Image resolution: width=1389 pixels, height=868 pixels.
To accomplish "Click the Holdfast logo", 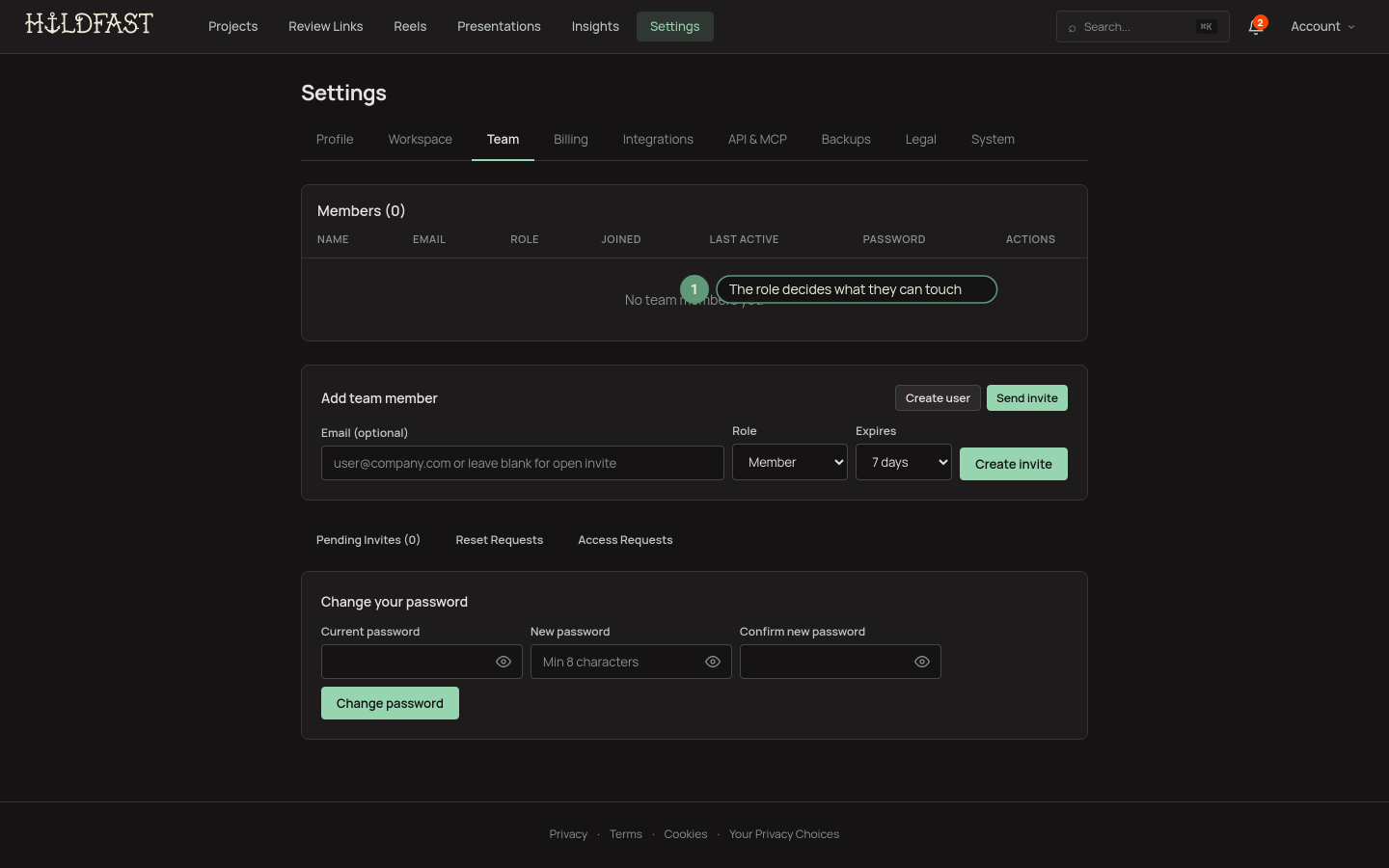I will pos(89,24).
